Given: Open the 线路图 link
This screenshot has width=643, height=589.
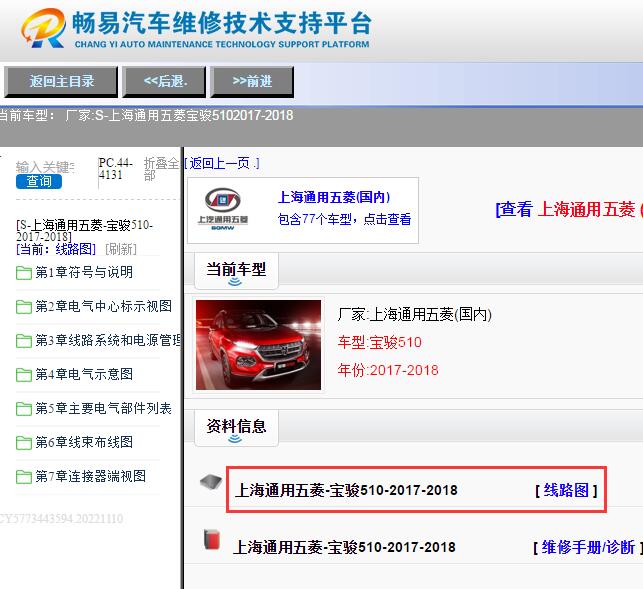Looking at the screenshot, I should pos(566,490).
